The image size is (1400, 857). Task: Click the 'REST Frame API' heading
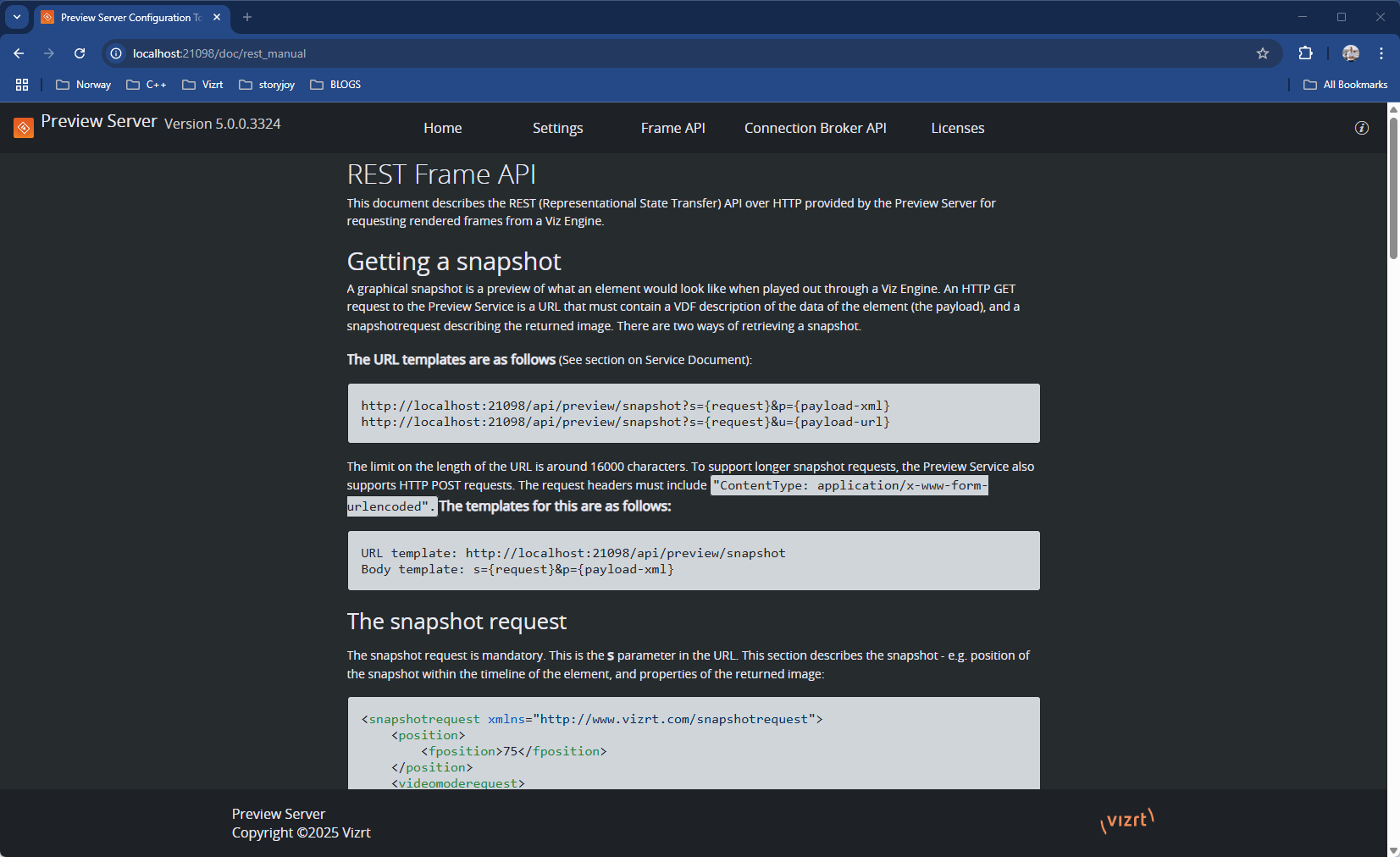tap(441, 174)
